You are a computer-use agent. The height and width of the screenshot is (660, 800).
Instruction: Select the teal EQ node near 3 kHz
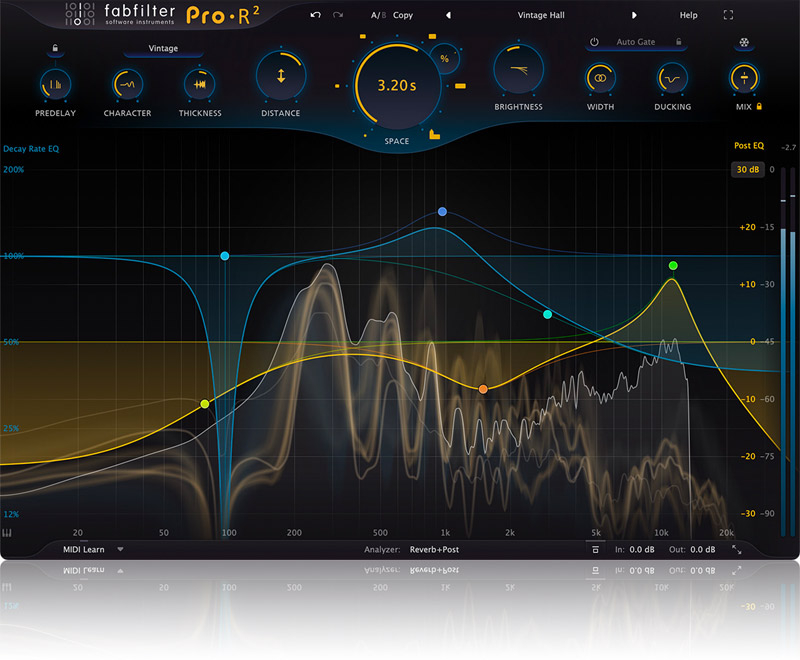(547, 315)
